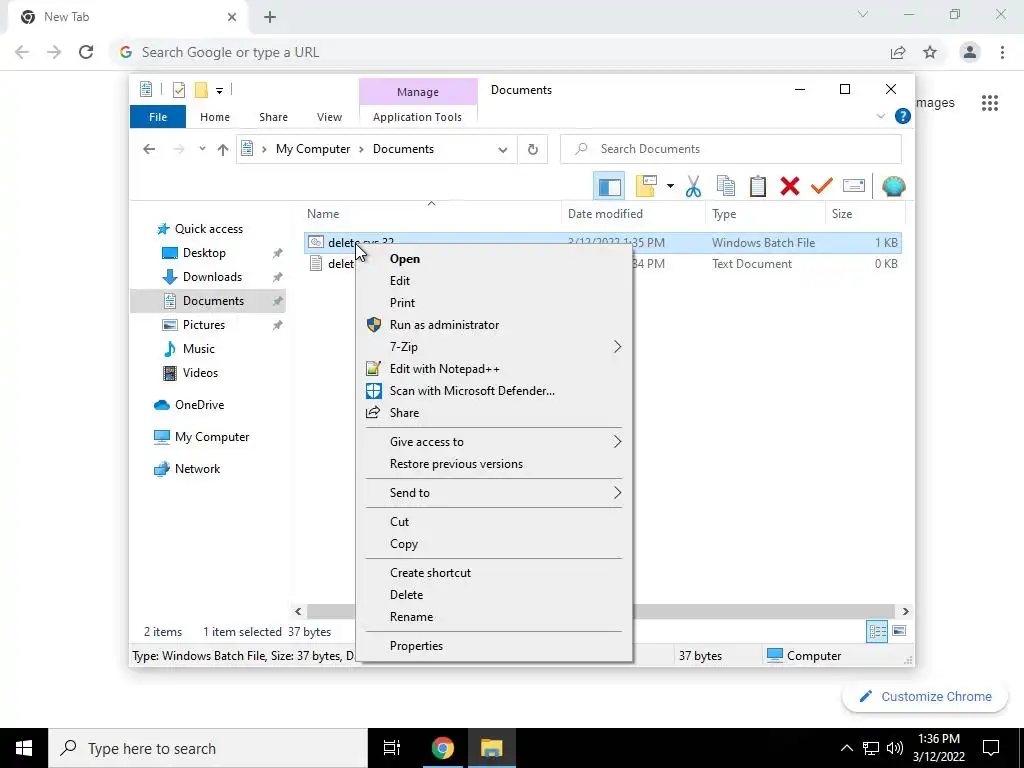Click the Paste clipboard icon in toolbar
The height and width of the screenshot is (768, 1024).
click(758, 187)
